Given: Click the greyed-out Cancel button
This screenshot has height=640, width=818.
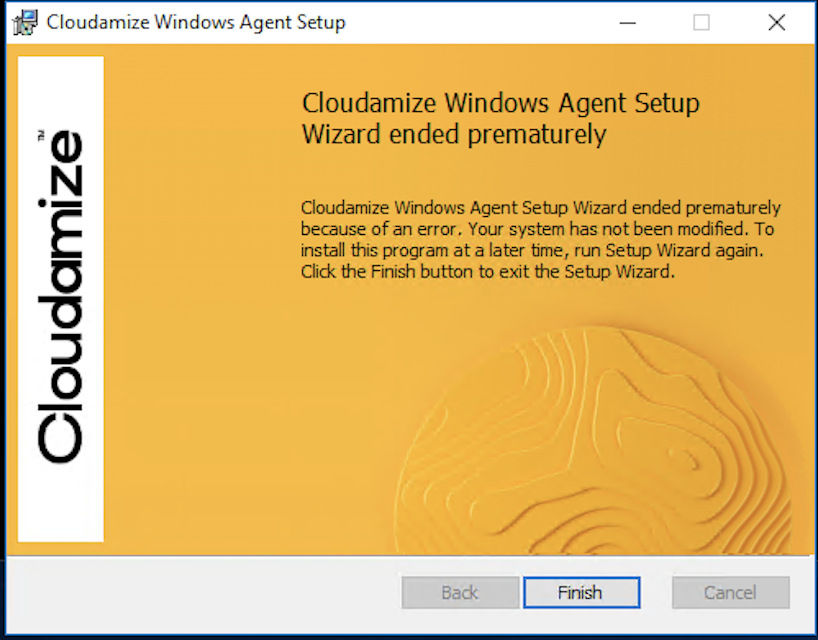Looking at the screenshot, I should click(730, 593).
